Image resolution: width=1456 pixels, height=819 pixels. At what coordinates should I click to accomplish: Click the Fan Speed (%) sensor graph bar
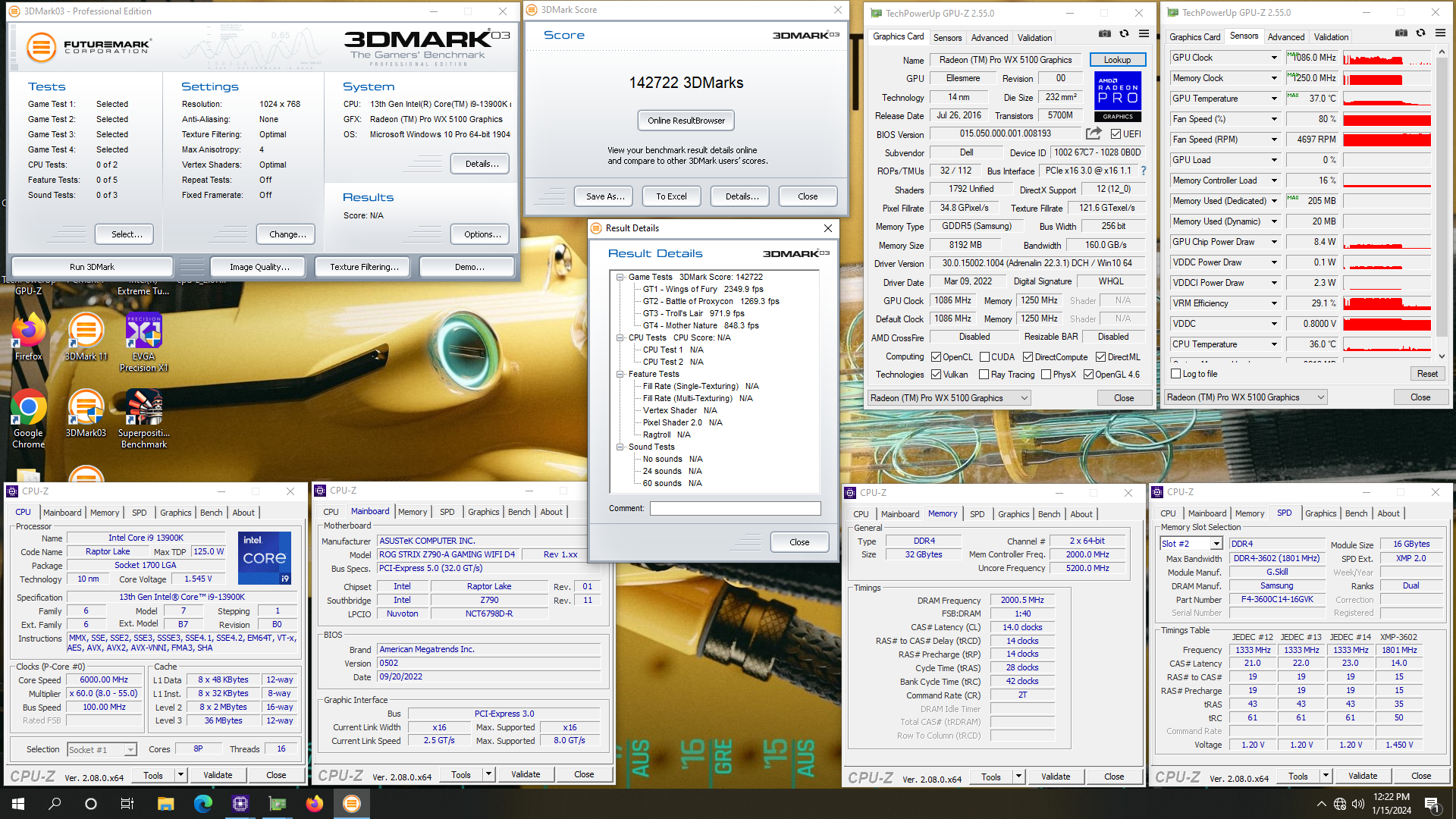point(1386,119)
